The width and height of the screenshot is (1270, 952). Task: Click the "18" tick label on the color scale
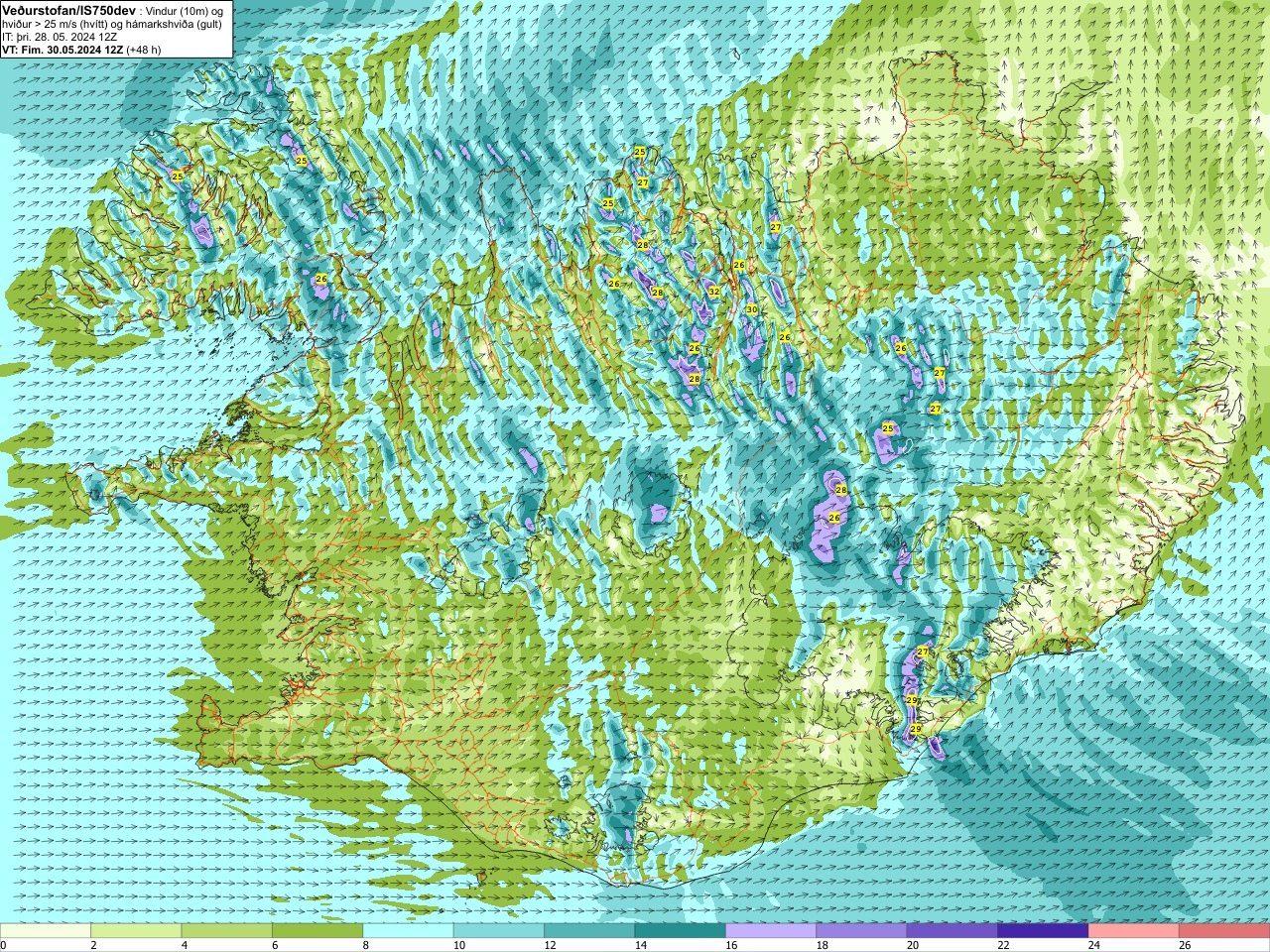[822, 945]
